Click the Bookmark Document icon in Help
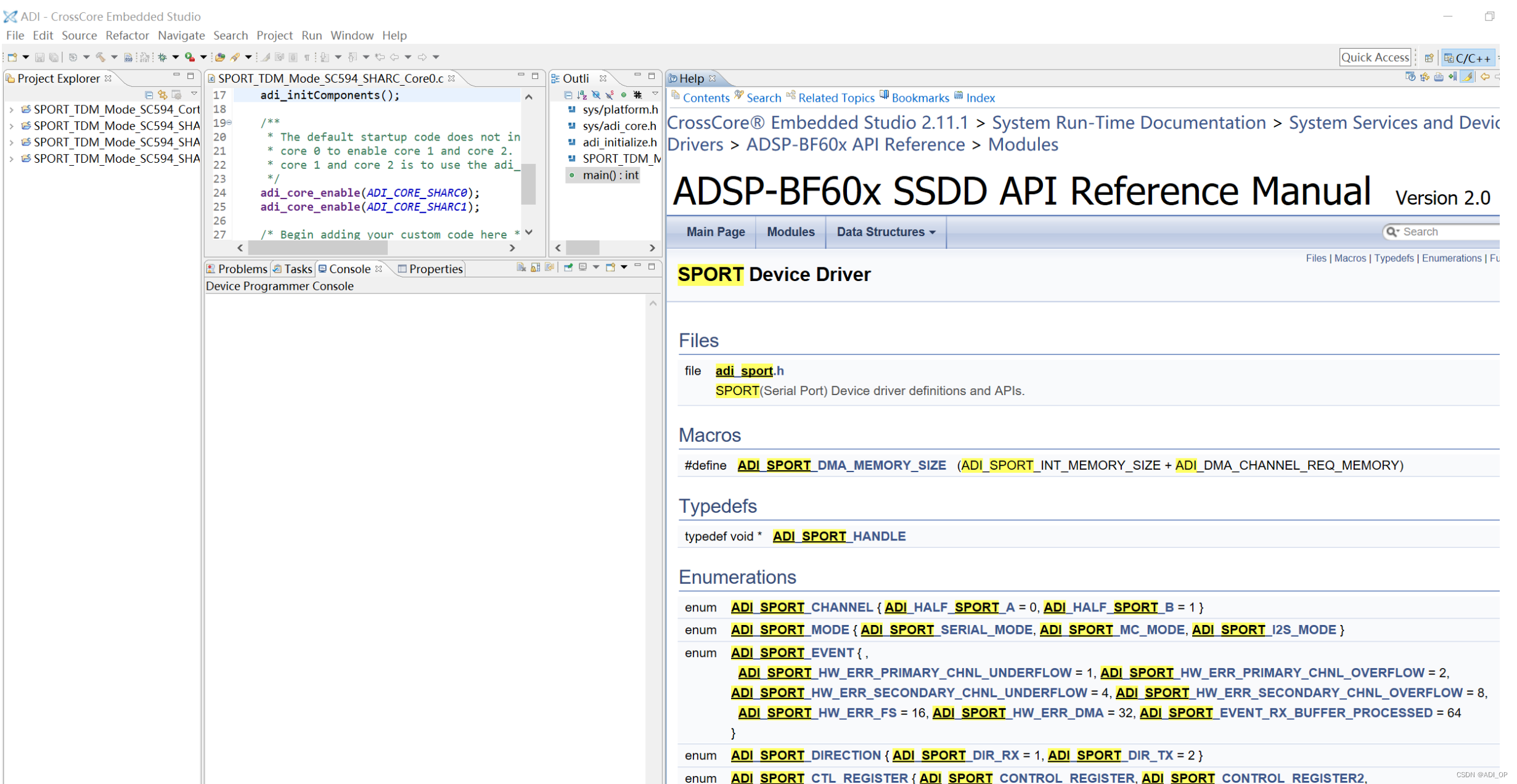1517x784 pixels. (x=1452, y=76)
